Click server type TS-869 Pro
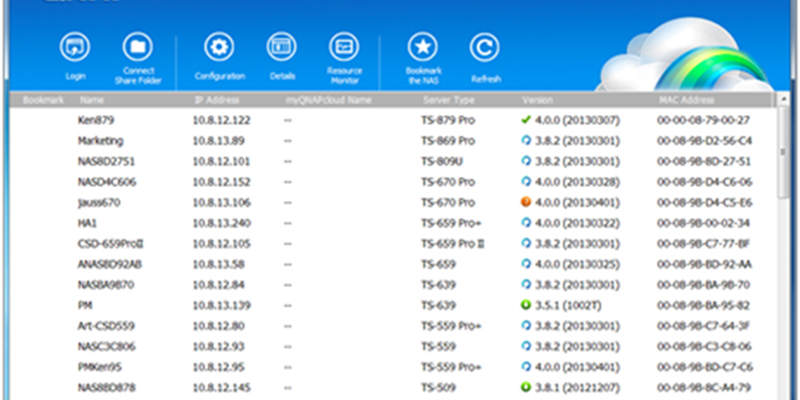The width and height of the screenshot is (800, 400). click(x=448, y=141)
